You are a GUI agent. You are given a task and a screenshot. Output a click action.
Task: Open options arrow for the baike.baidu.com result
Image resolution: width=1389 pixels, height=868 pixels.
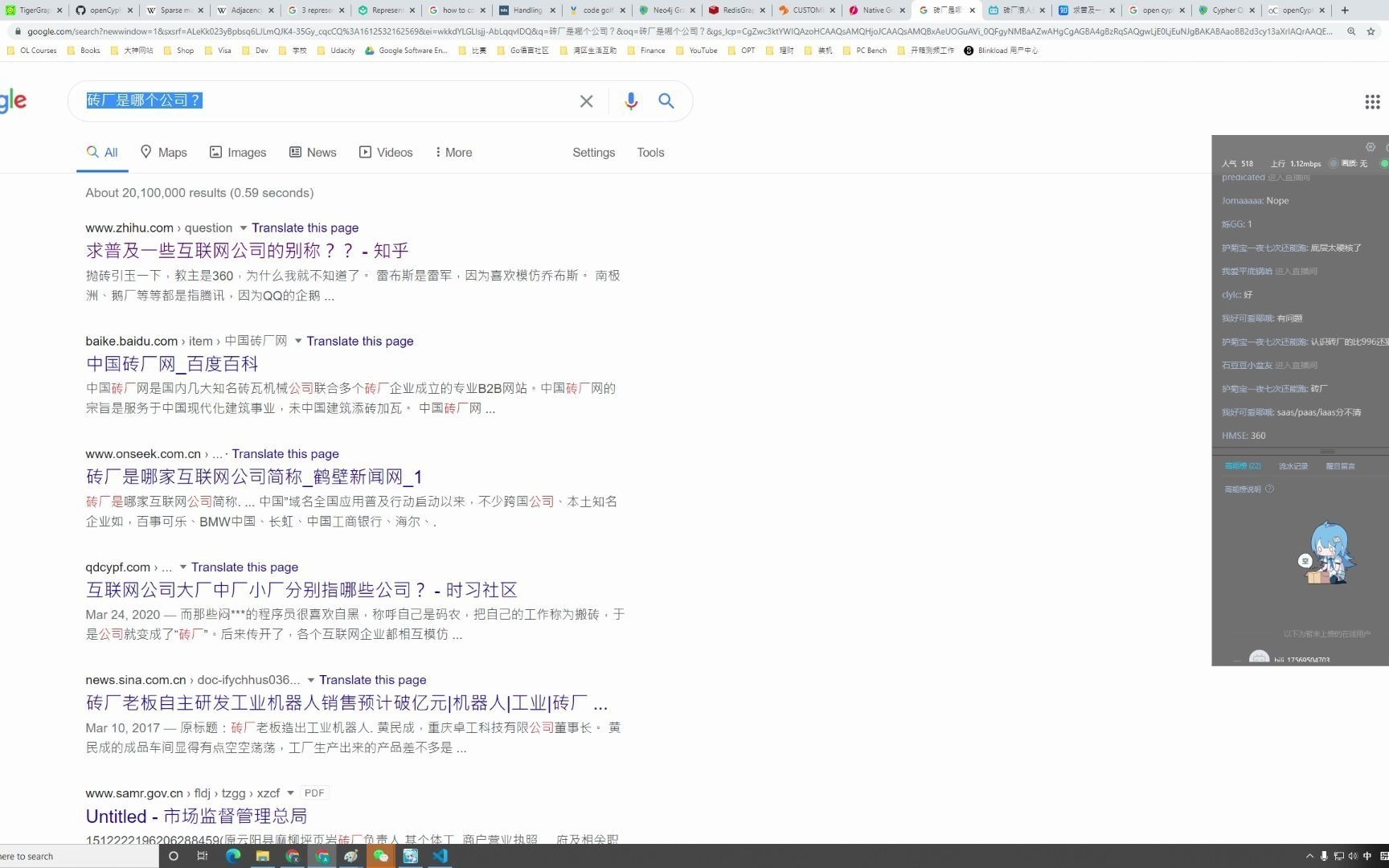click(298, 341)
